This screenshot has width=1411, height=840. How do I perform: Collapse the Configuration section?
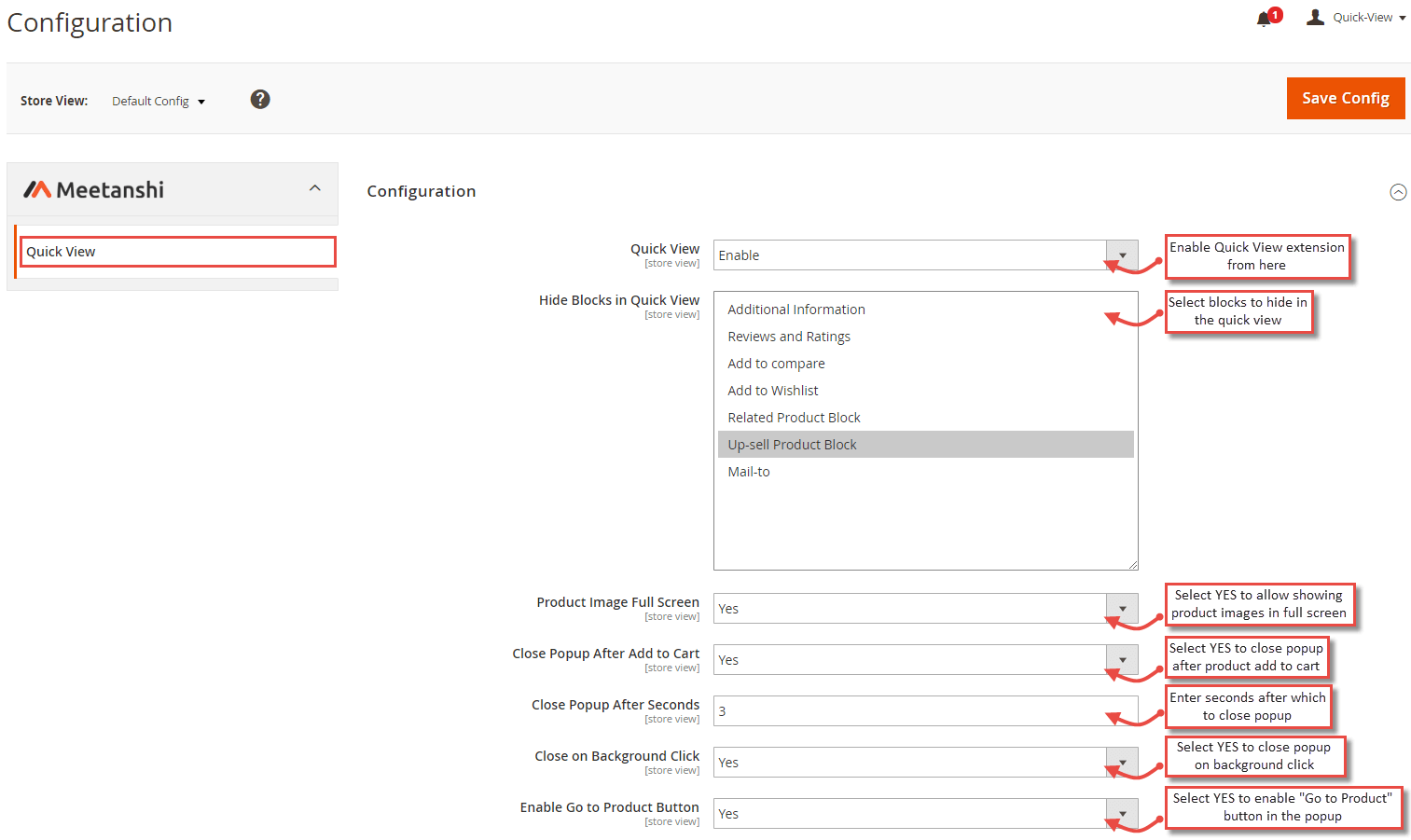tap(1398, 192)
